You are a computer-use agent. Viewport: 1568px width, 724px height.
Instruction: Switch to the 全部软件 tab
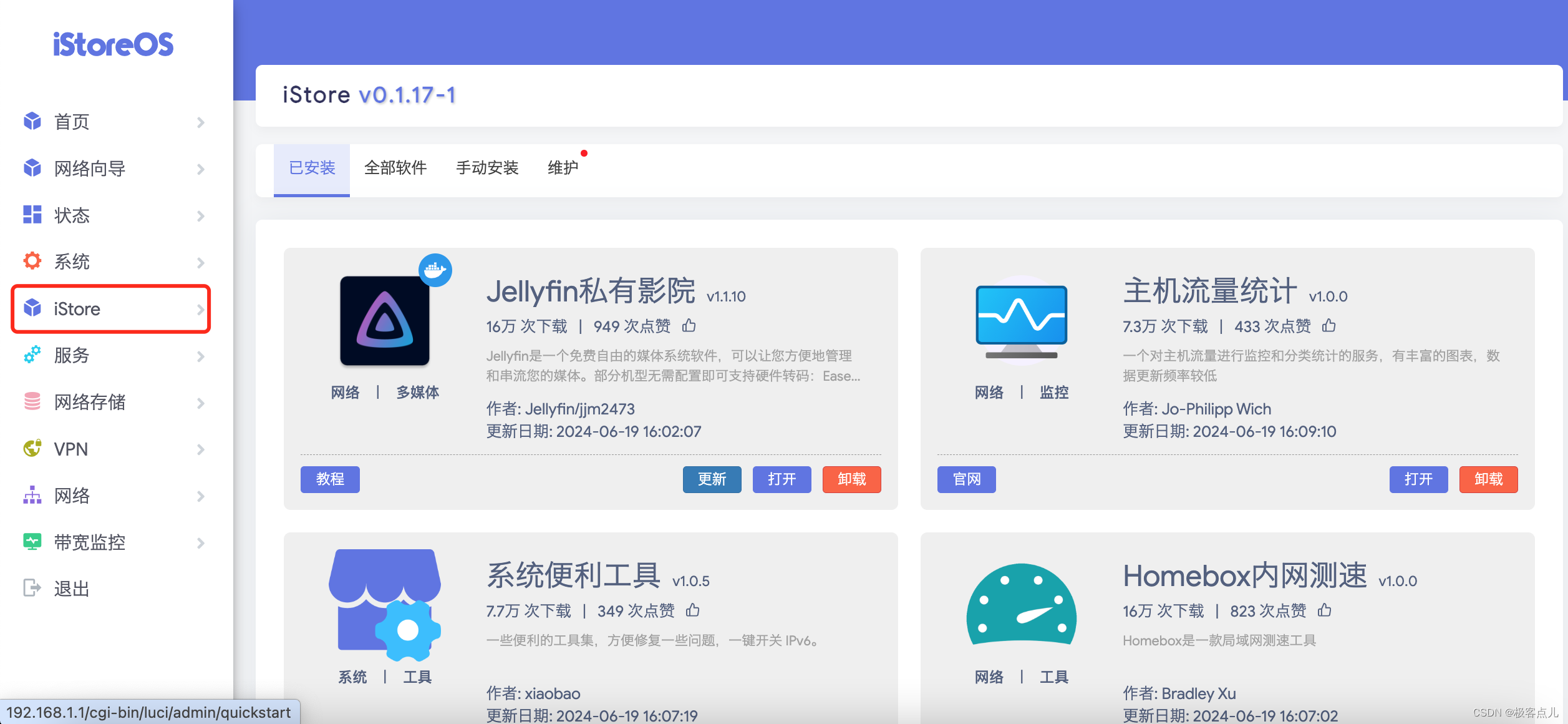pyautogui.click(x=395, y=168)
